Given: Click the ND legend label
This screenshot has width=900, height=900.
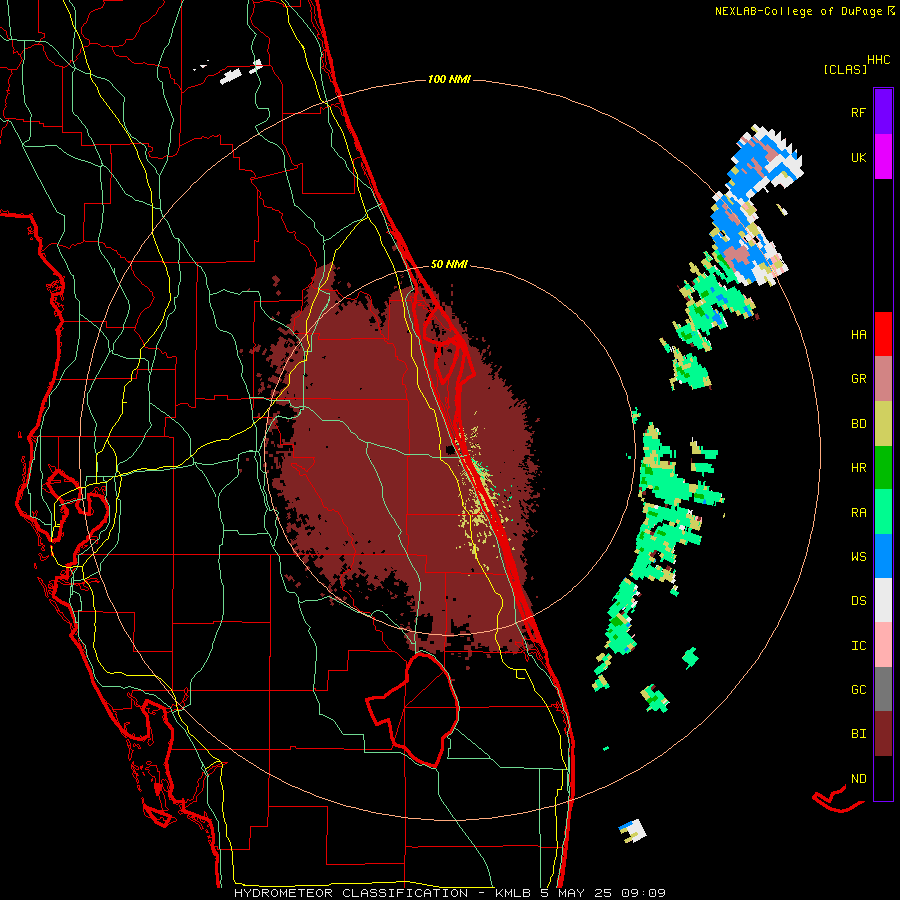Looking at the screenshot, I should point(858,779).
